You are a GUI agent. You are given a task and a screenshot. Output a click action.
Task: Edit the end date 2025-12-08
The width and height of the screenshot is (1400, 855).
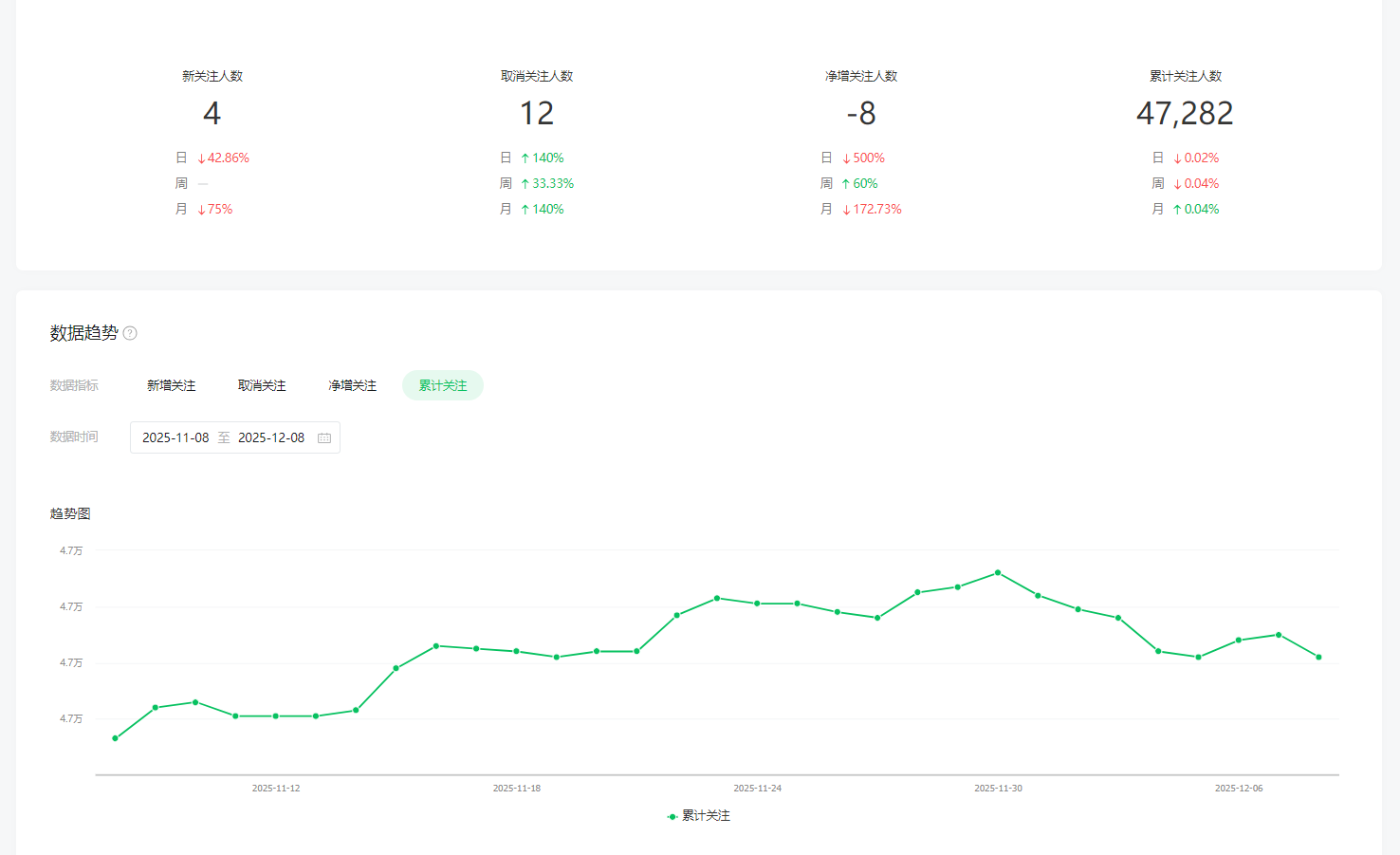[271, 437]
